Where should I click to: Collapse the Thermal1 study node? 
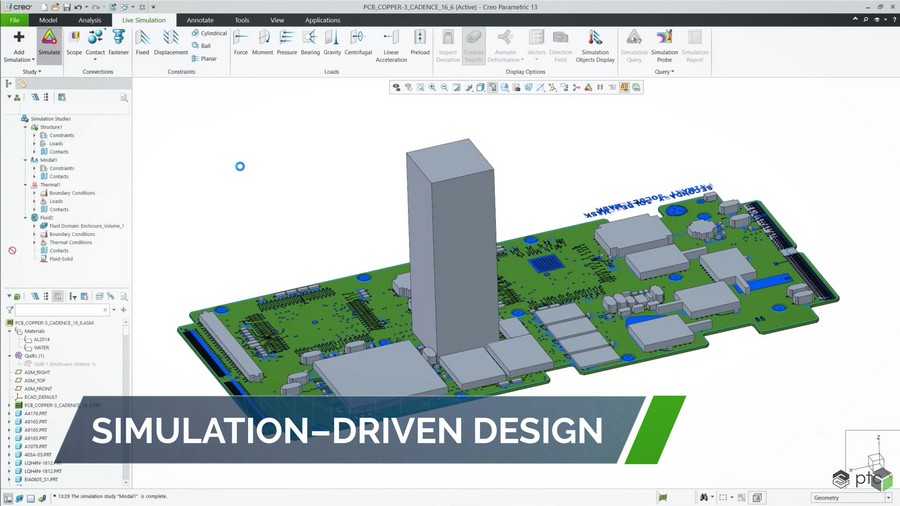(x=26, y=185)
